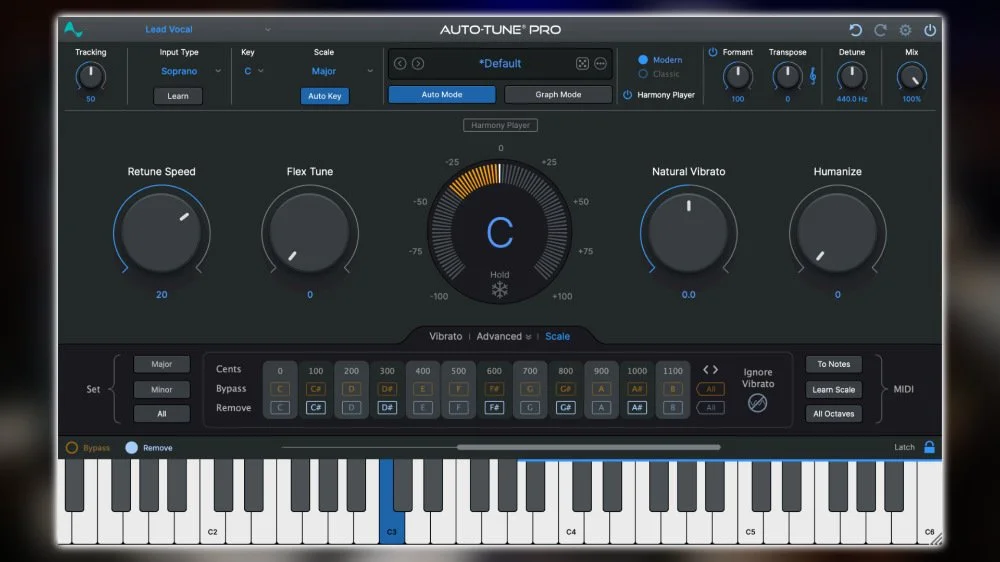
Task: Click the Humanize knob
Action: [837, 232]
